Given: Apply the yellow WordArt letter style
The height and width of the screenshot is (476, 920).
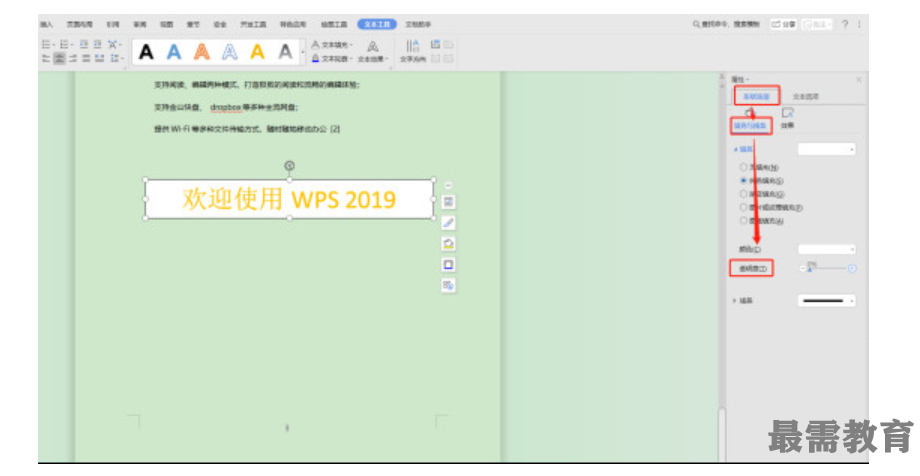Looking at the screenshot, I should 257,52.
